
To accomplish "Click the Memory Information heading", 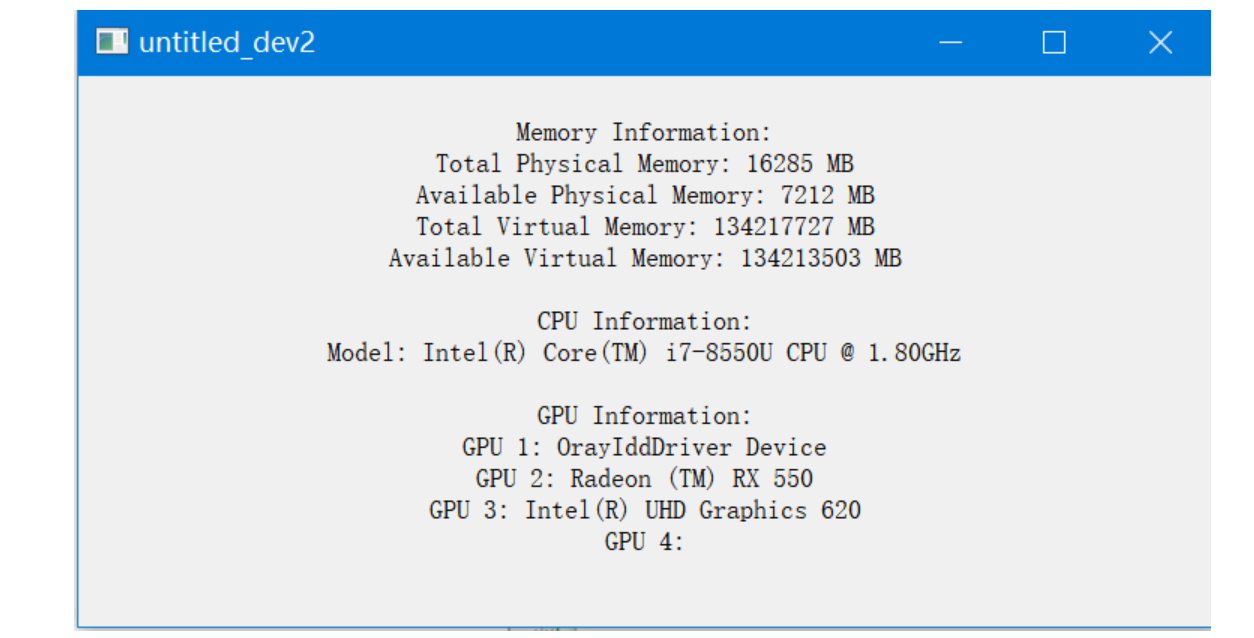I will (x=644, y=132).
